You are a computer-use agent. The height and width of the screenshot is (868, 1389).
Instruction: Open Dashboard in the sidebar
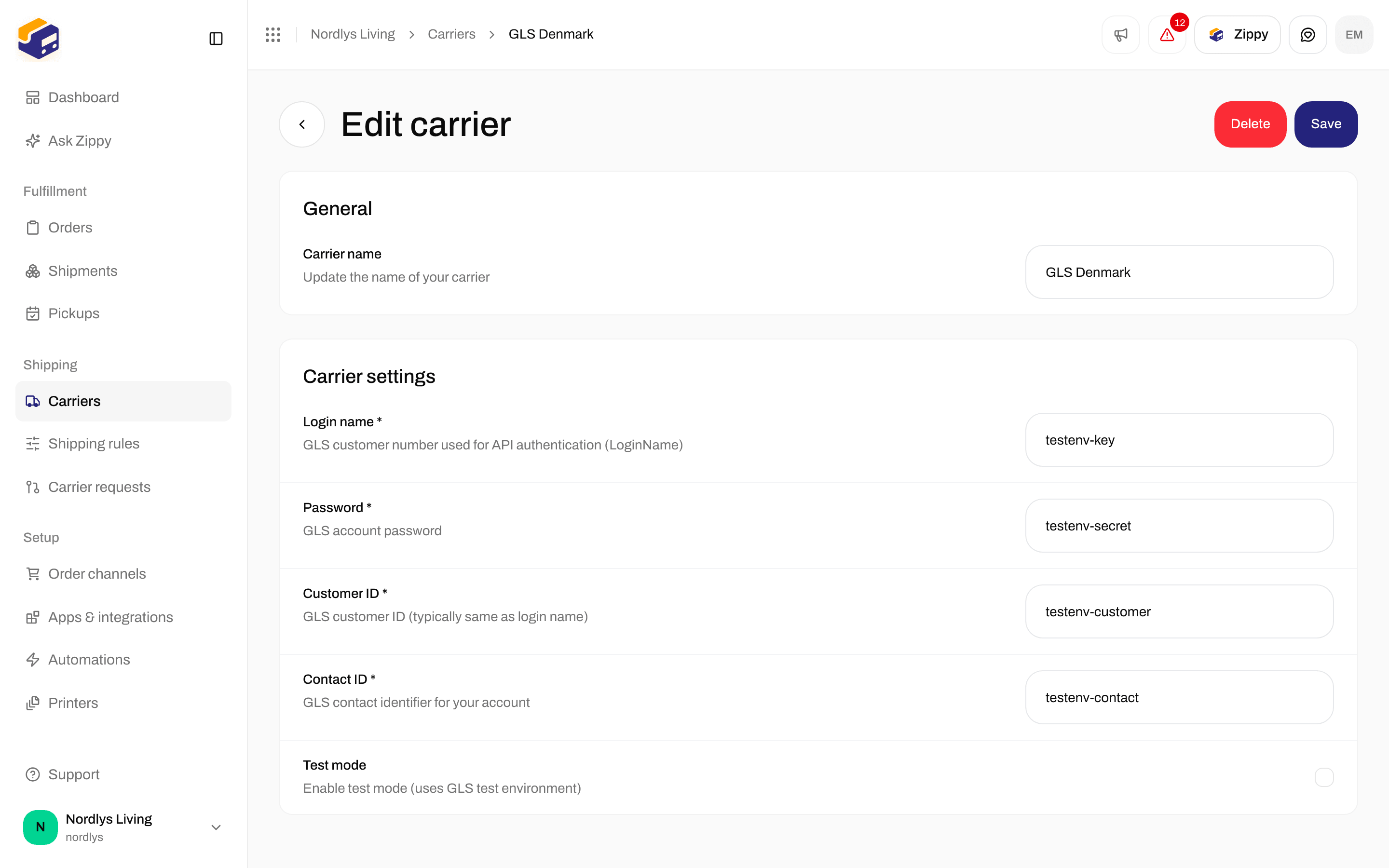click(123, 97)
